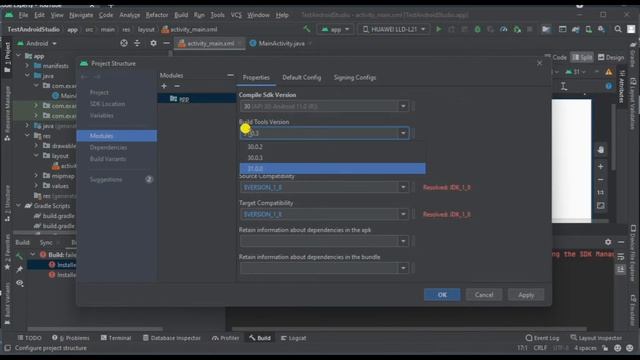The image size is (640, 360).
Task: Switch editor to Design view
Action: pos(611,58)
